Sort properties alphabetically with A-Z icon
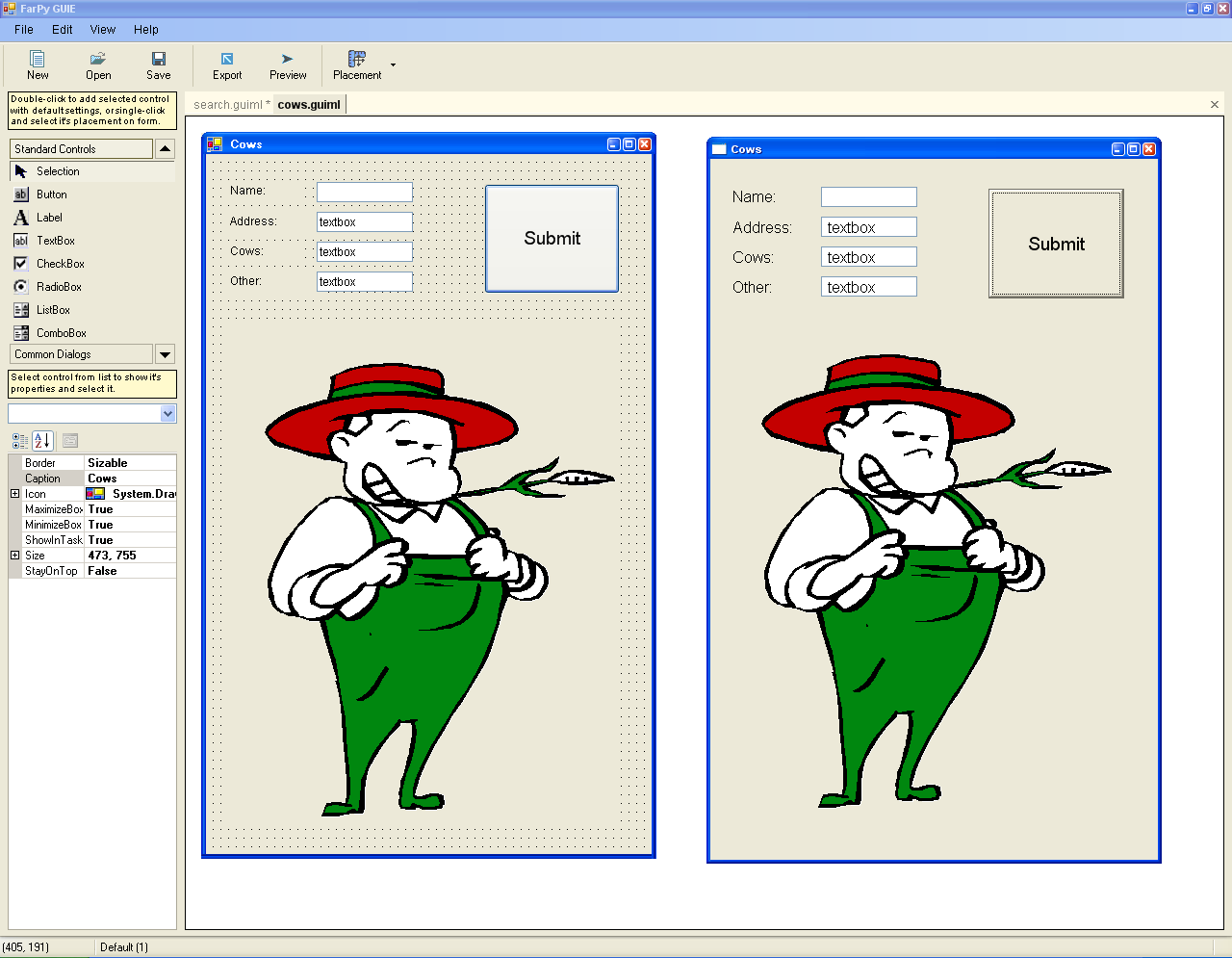The height and width of the screenshot is (958, 1232). (42, 441)
